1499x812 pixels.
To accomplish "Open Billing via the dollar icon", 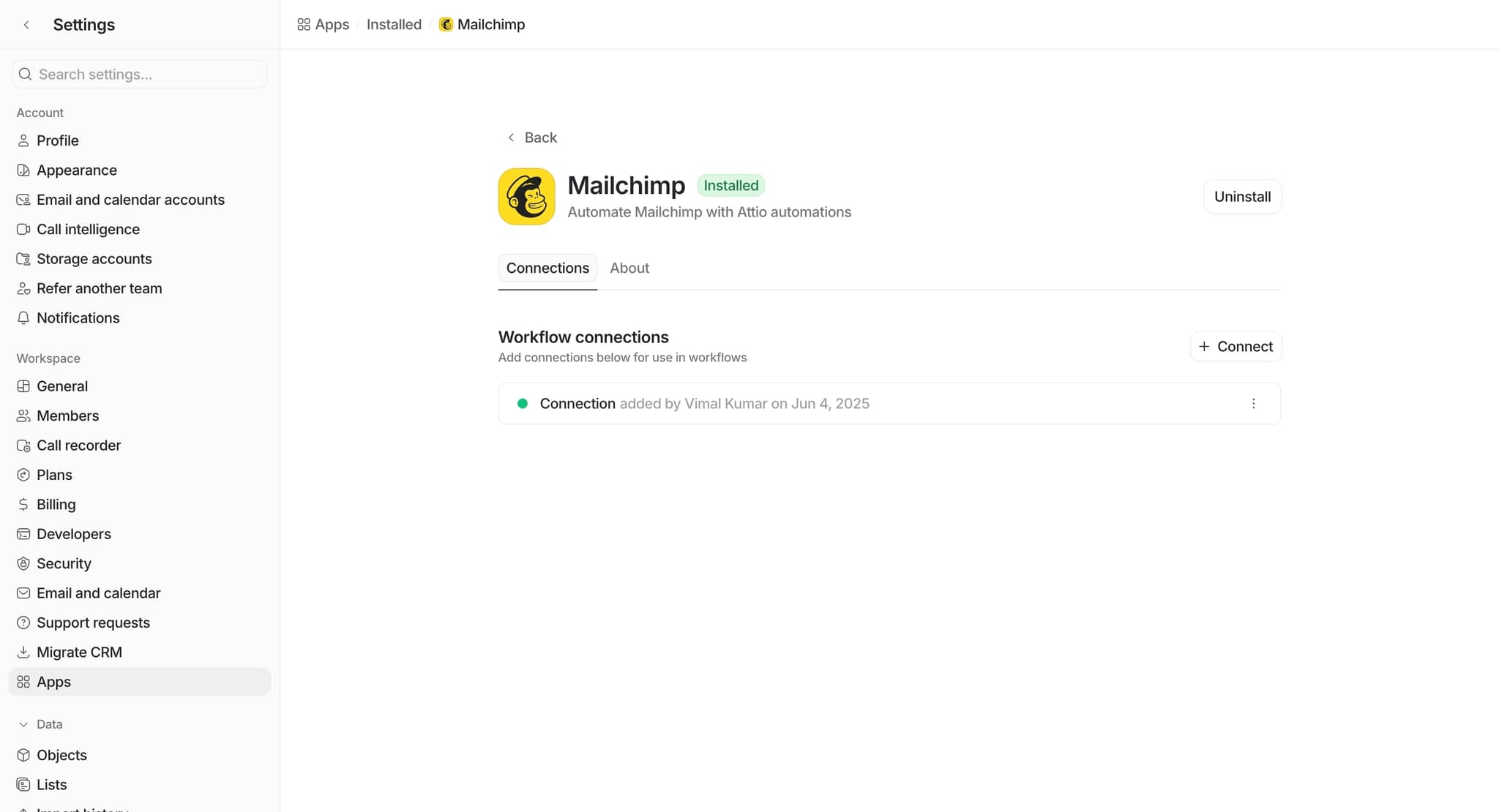I will tap(23, 504).
